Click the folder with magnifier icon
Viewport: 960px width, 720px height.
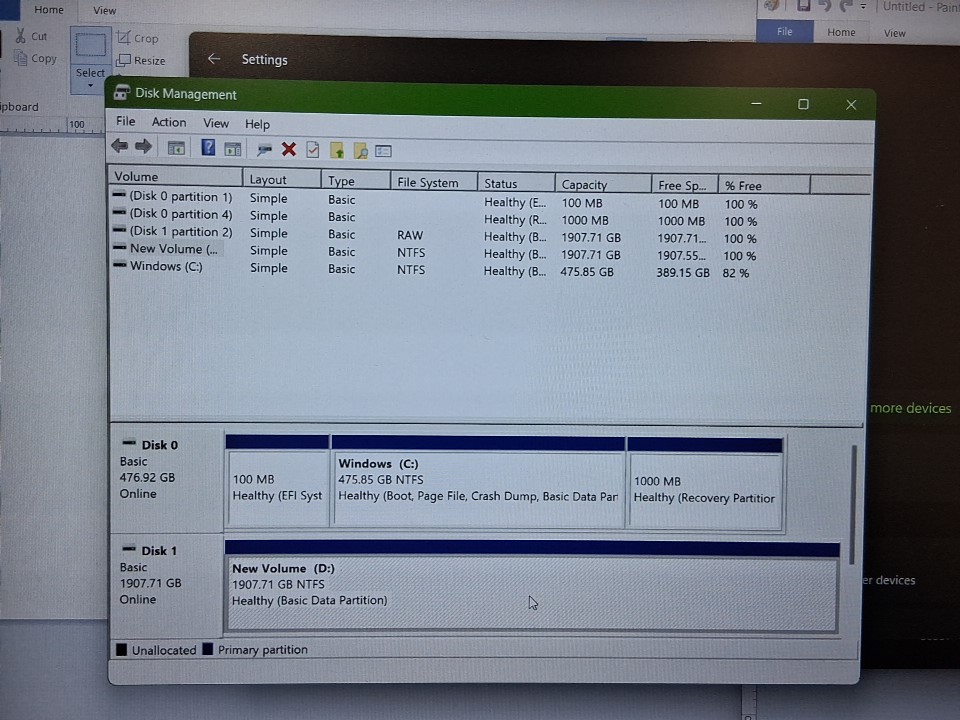[x=360, y=150]
